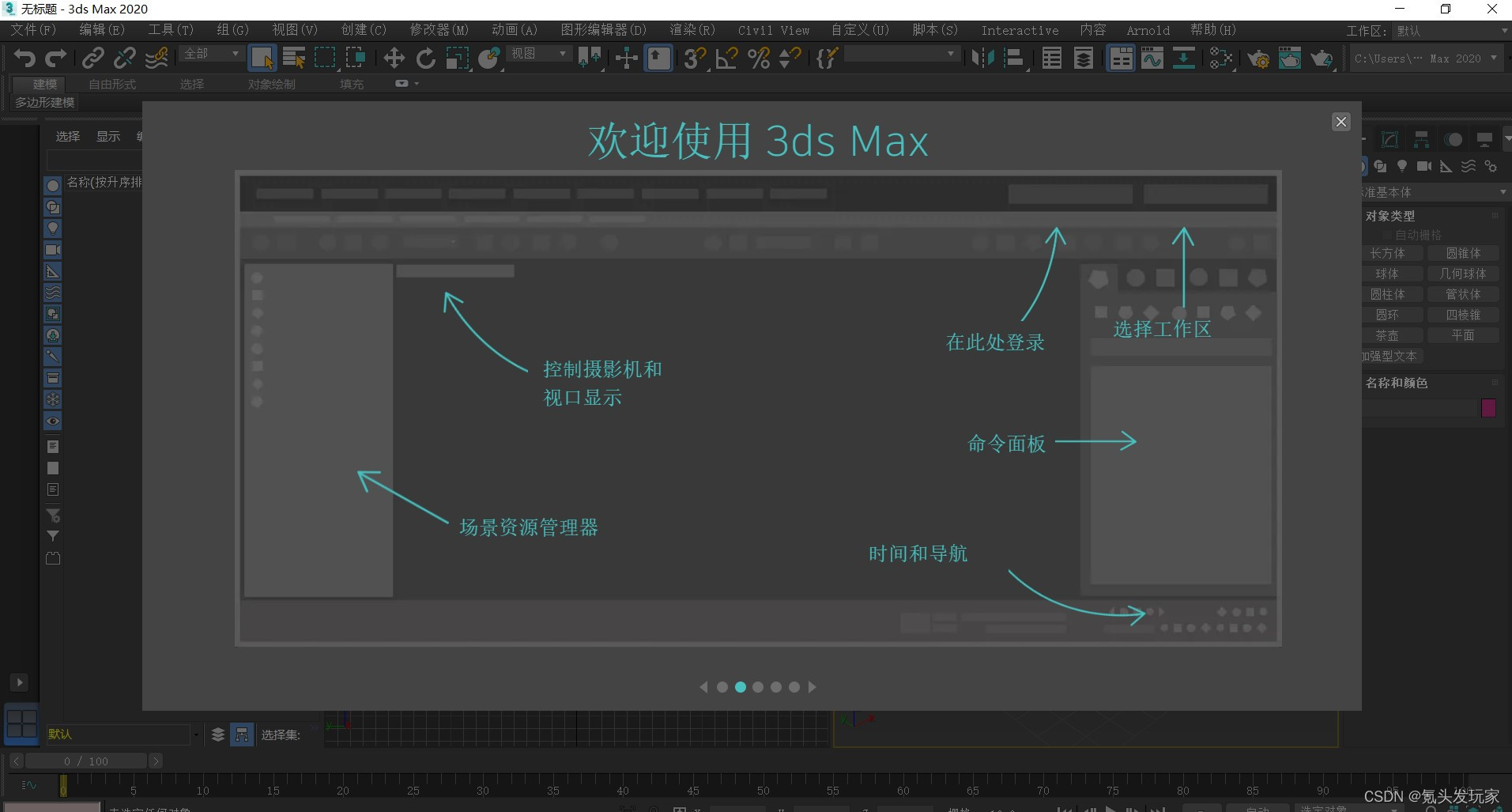1512x812 pixels.
Task: Activate the Select Object cursor tool
Action: pos(262,58)
